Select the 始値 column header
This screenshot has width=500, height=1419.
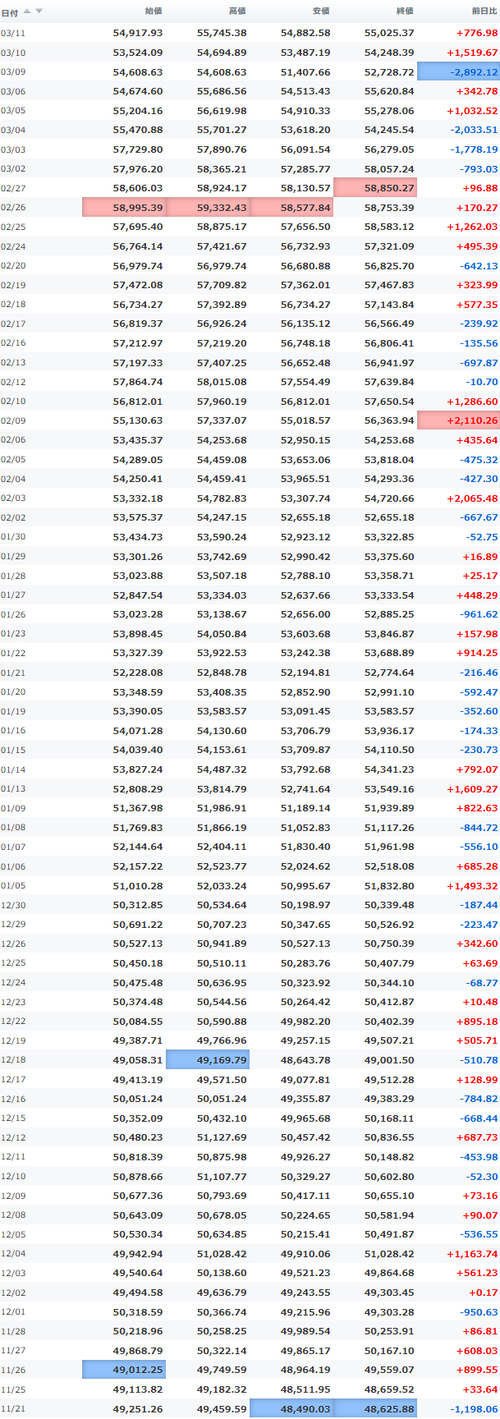pos(153,11)
